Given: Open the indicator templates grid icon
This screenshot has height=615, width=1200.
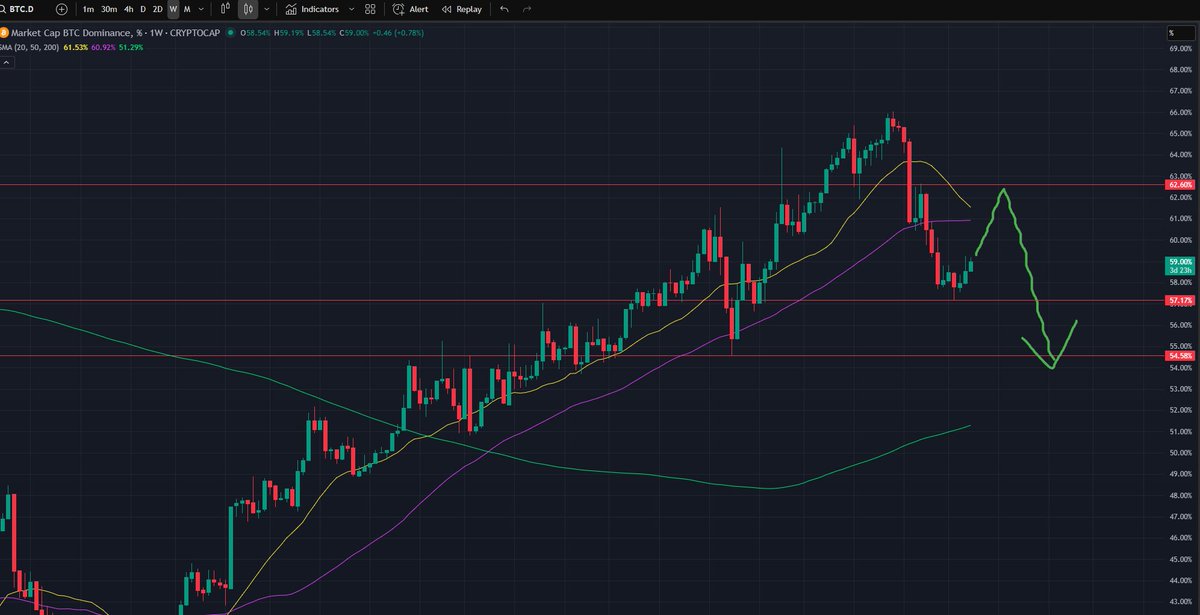Looking at the screenshot, I should tap(371, 9).
